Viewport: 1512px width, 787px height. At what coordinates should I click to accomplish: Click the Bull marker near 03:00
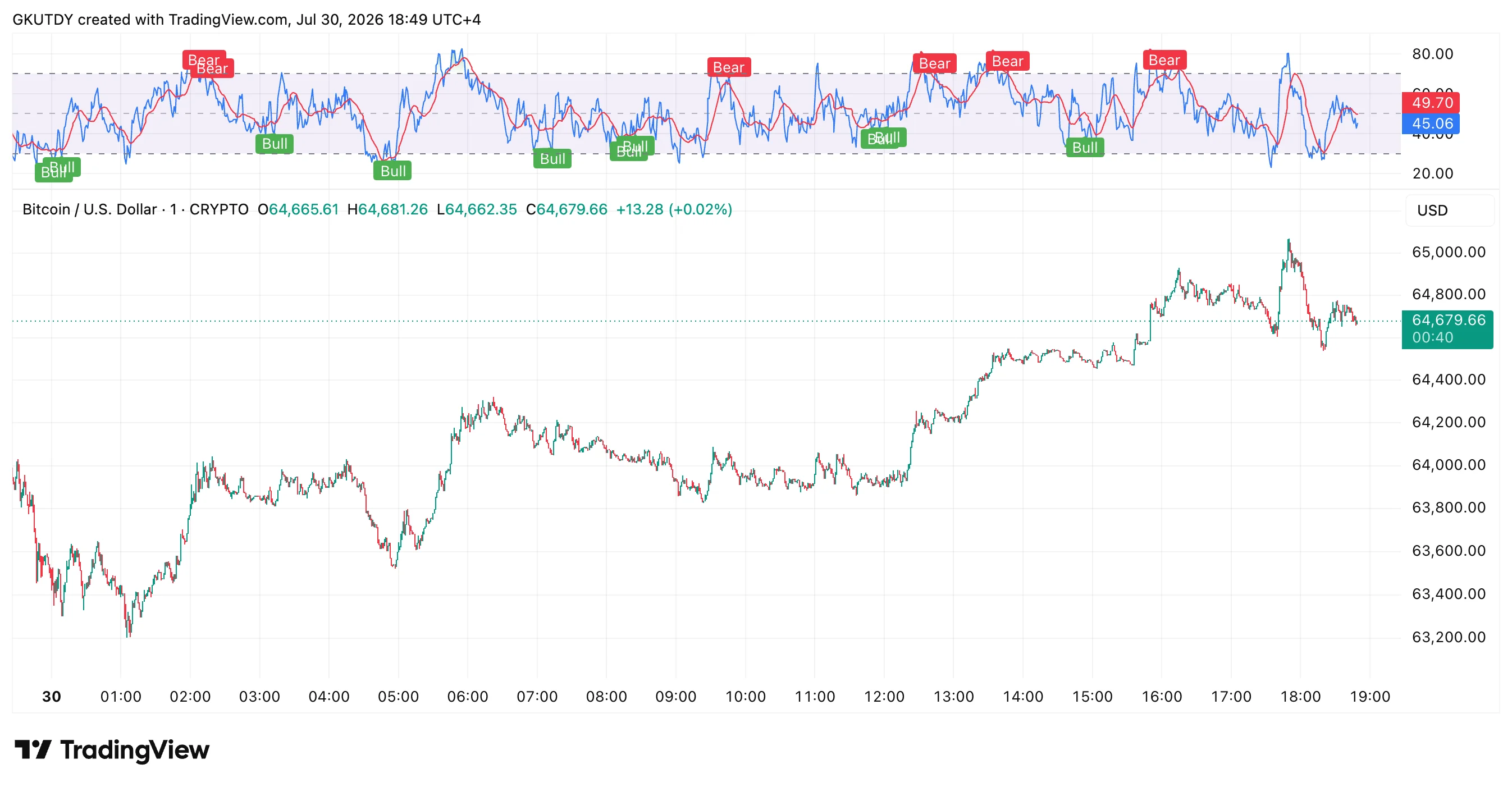click(x=274, y=144)
